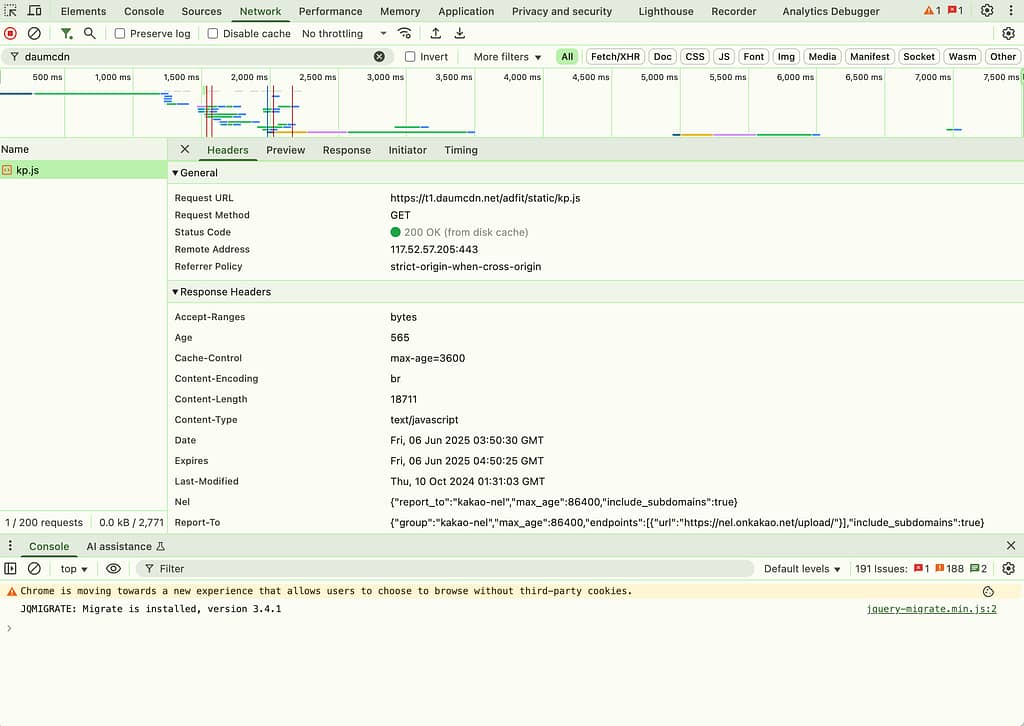Filter by Socket requests
Viewport: 1024px width, 726px height.
[918, 57]
